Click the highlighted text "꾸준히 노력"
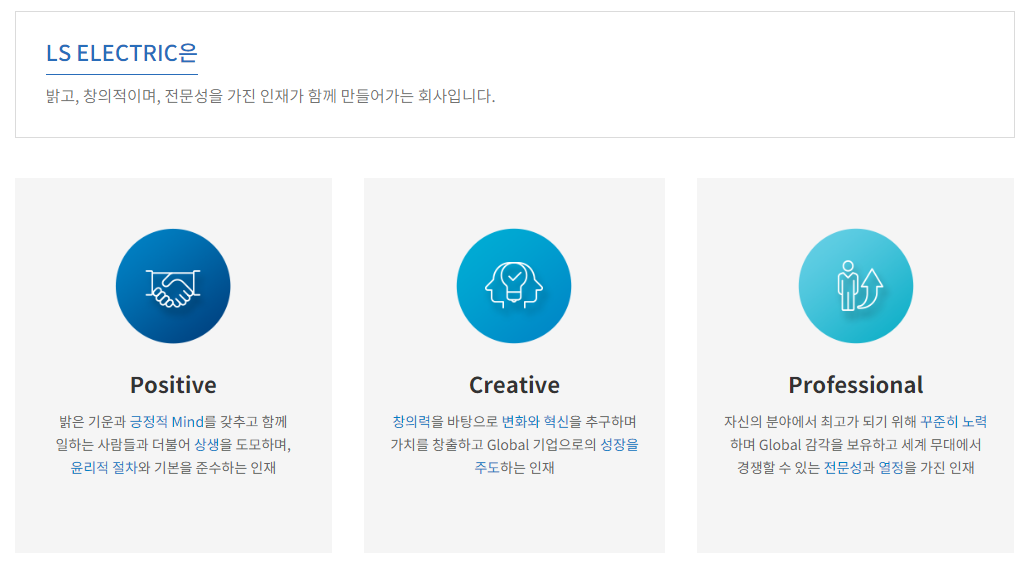Screen dimensions: 1028x564 coord(953,422)
